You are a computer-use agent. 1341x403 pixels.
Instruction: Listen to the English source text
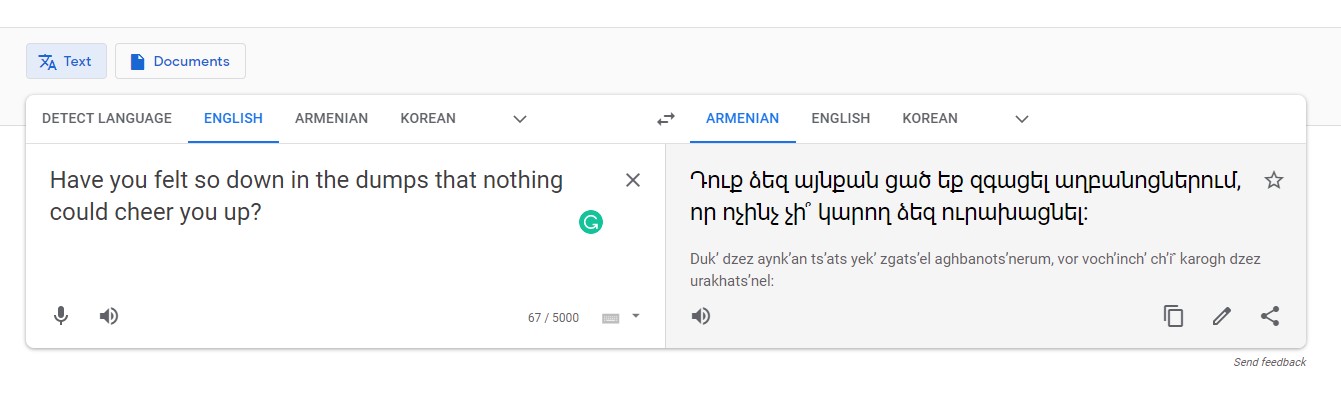pyautogui.click(x=109, y=316)
